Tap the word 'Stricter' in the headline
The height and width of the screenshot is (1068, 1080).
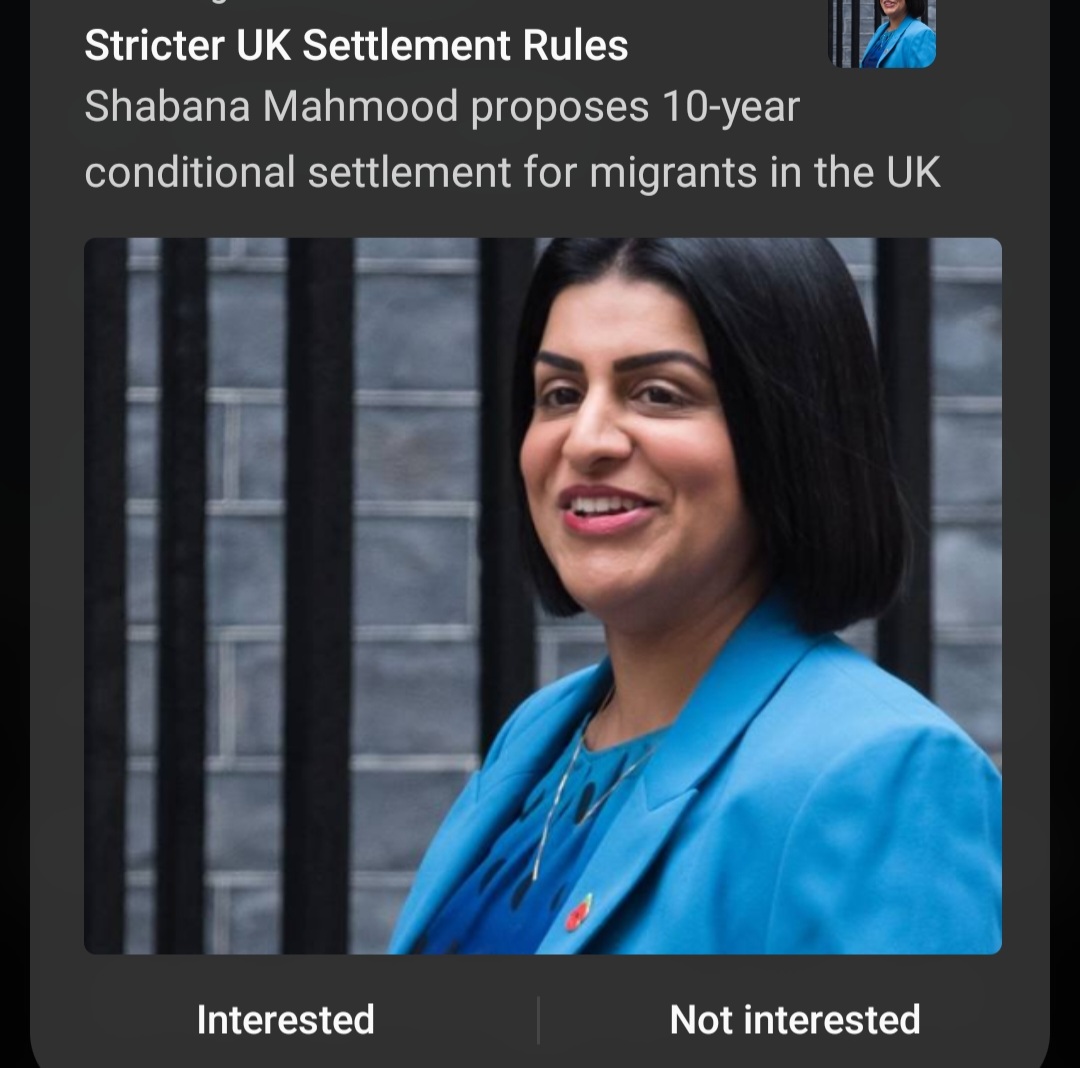pos(154,45)
